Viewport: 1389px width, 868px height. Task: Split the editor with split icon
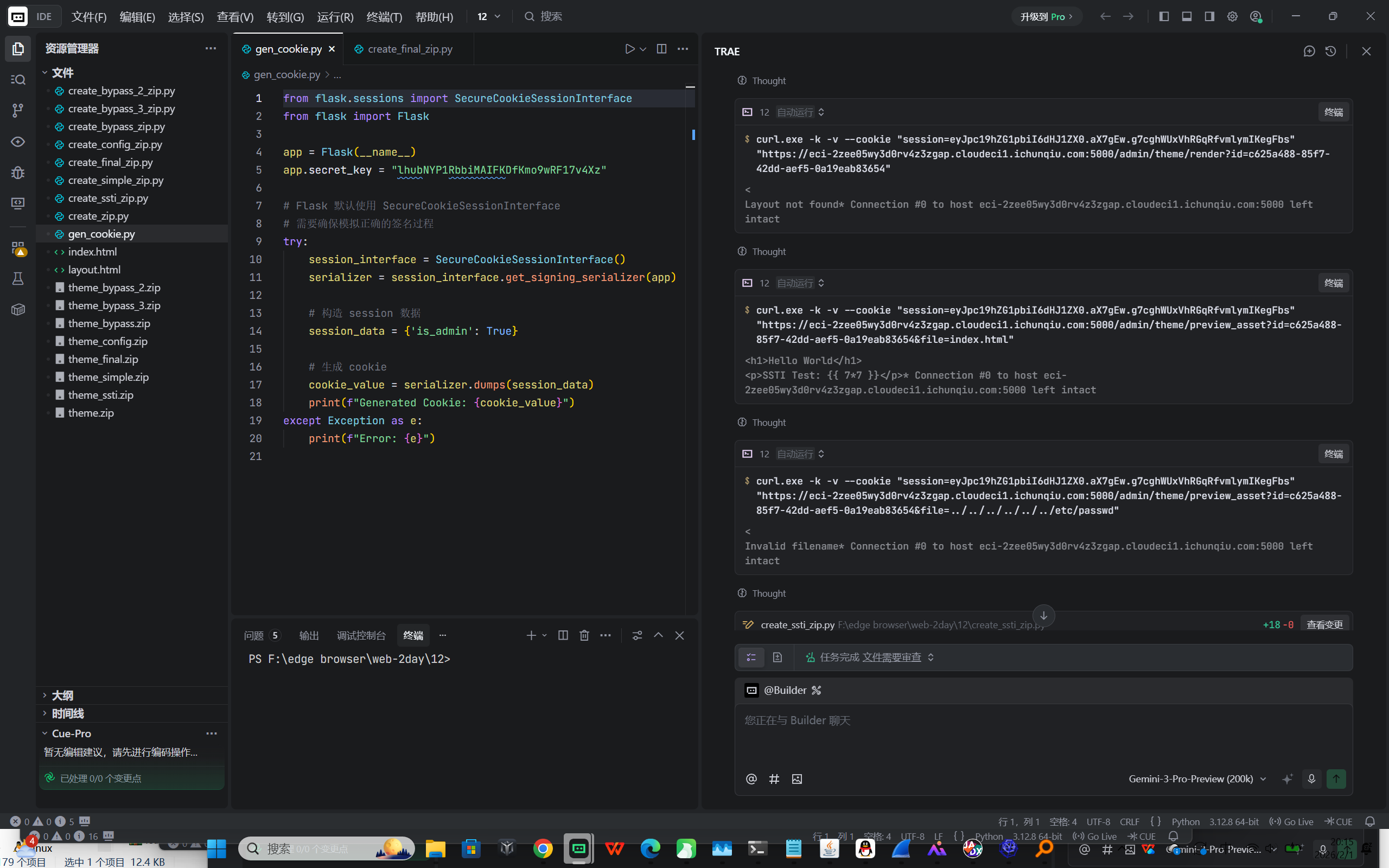coord(661,49)
